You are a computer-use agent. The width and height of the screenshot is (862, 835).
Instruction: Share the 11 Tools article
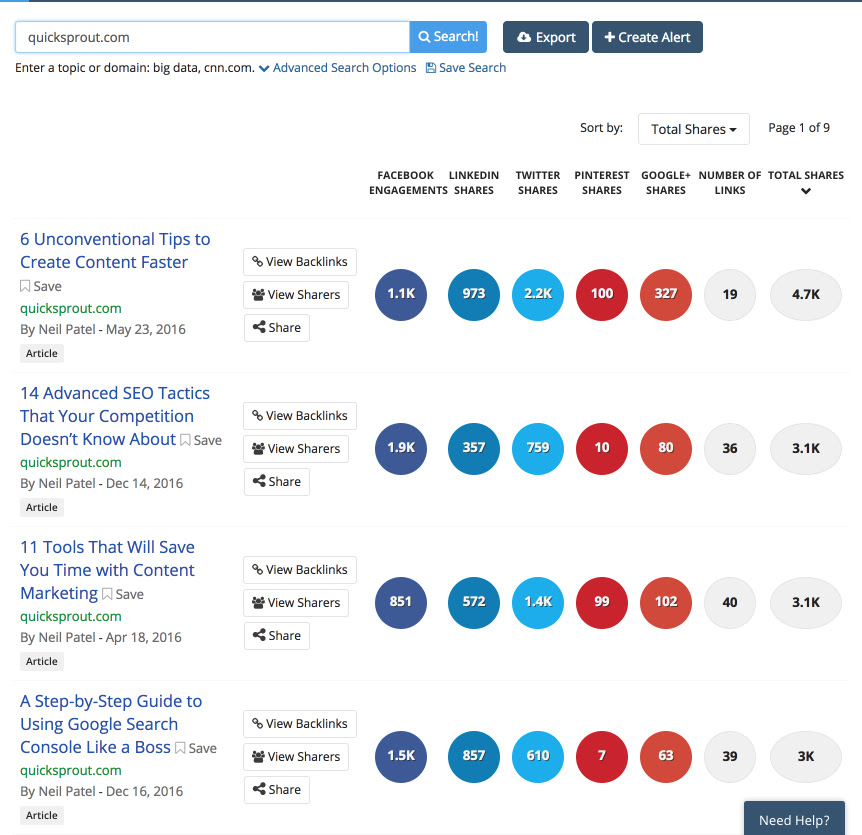tap(277, 635)
